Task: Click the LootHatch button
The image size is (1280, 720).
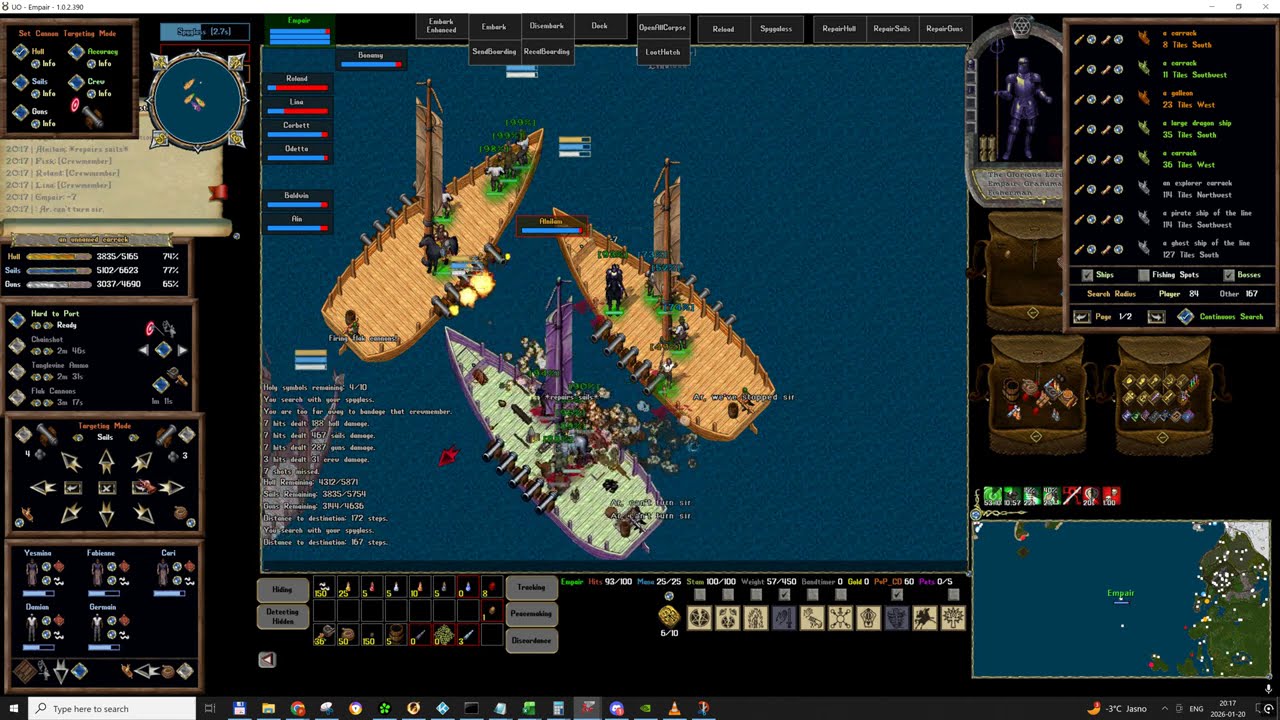Action: click(x=662, y=52)
